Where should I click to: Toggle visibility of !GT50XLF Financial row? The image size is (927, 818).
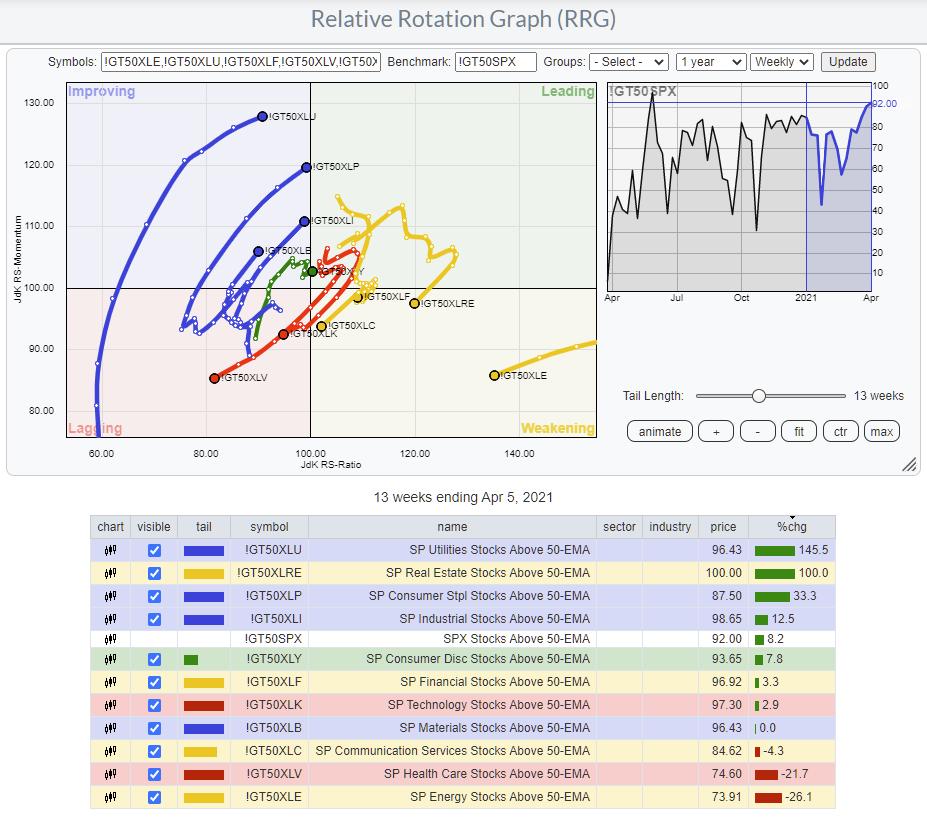pos(154,685)
